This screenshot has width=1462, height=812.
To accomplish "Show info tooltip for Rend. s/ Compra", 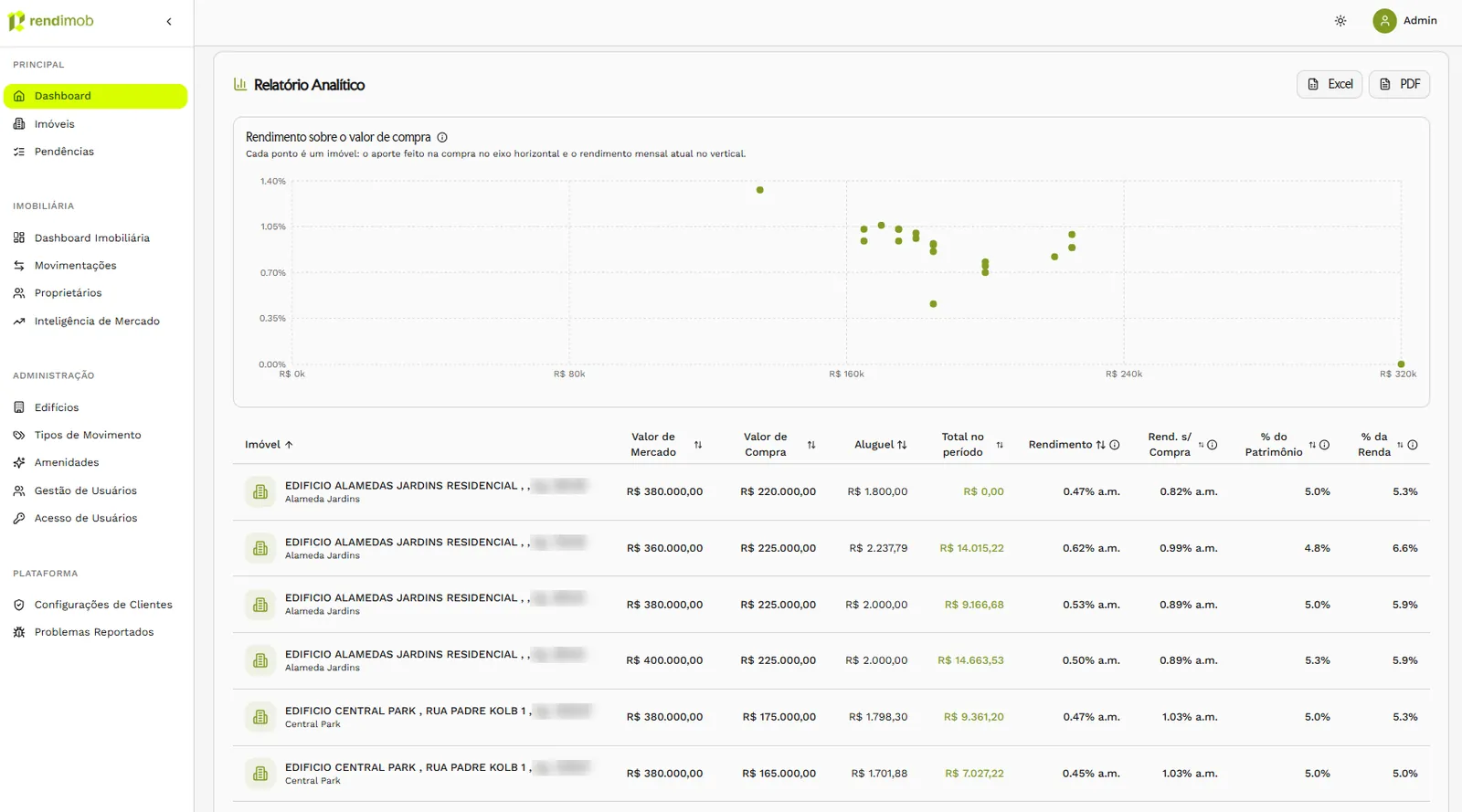I will 1213,445.
